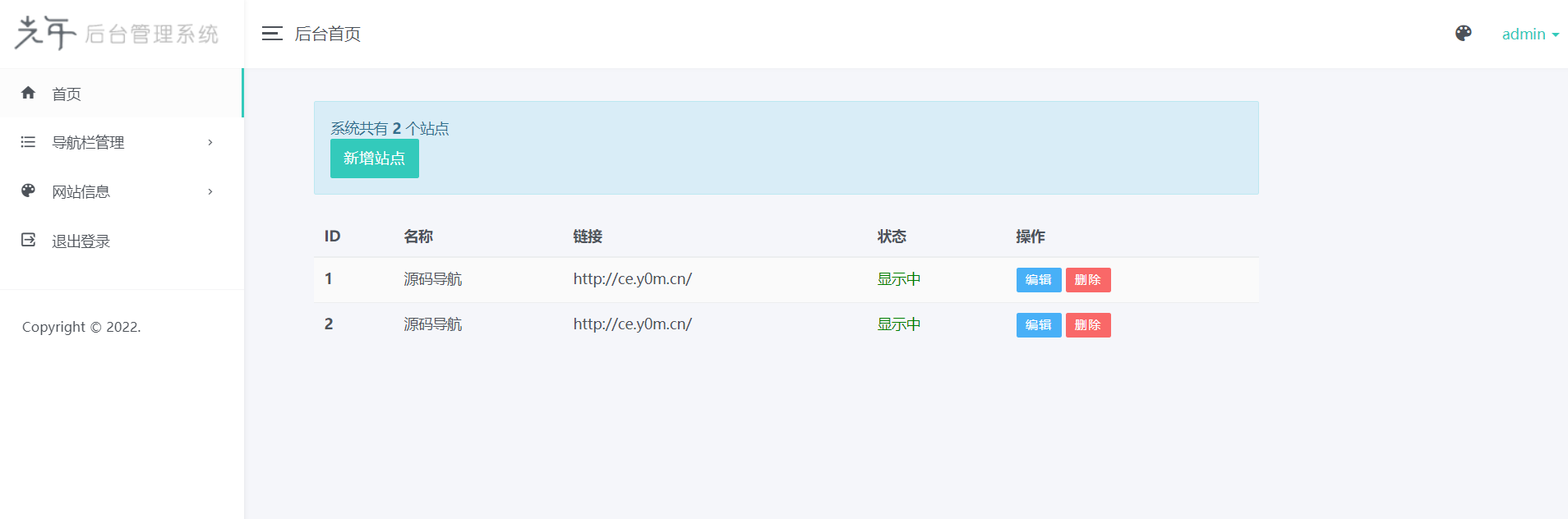
Task: Open the theme palette in header
Action: pos(1463,34)
